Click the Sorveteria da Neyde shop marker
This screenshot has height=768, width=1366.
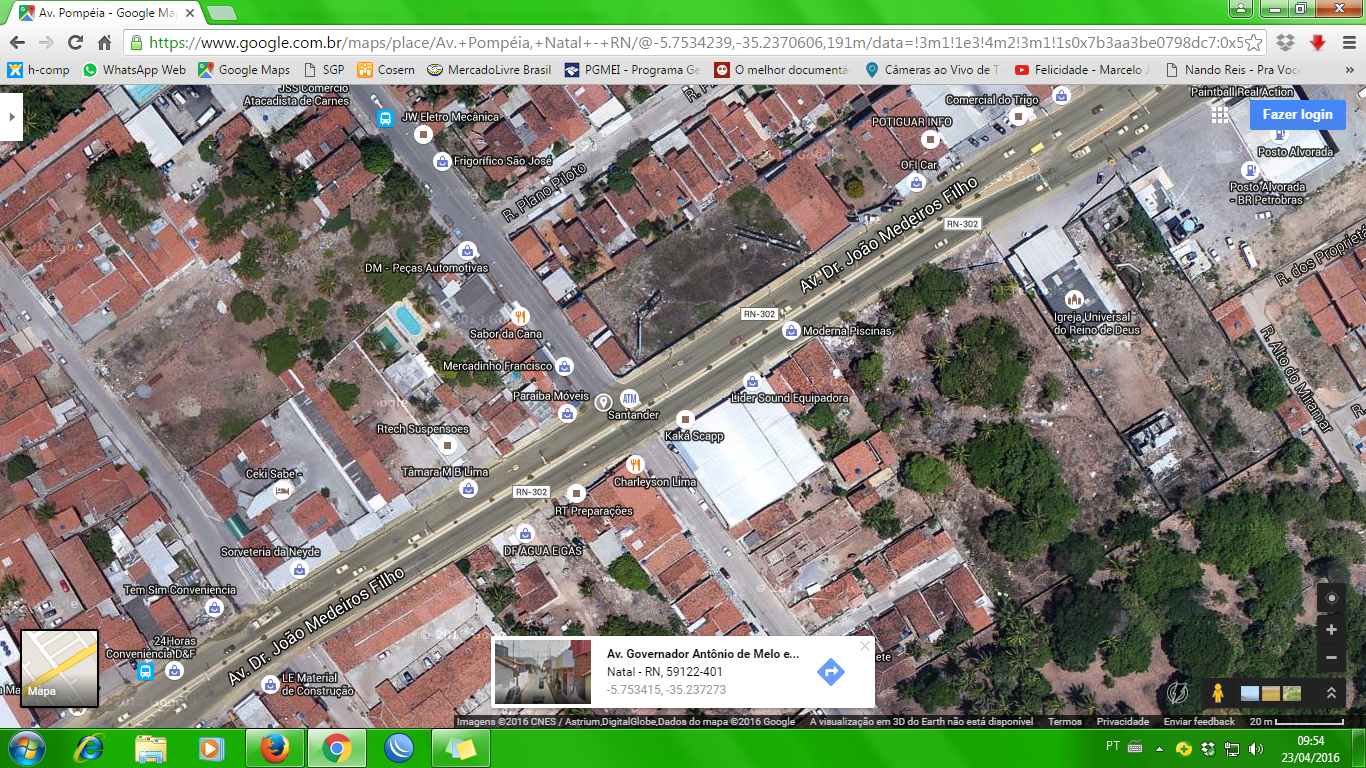[x=298, y=569]
